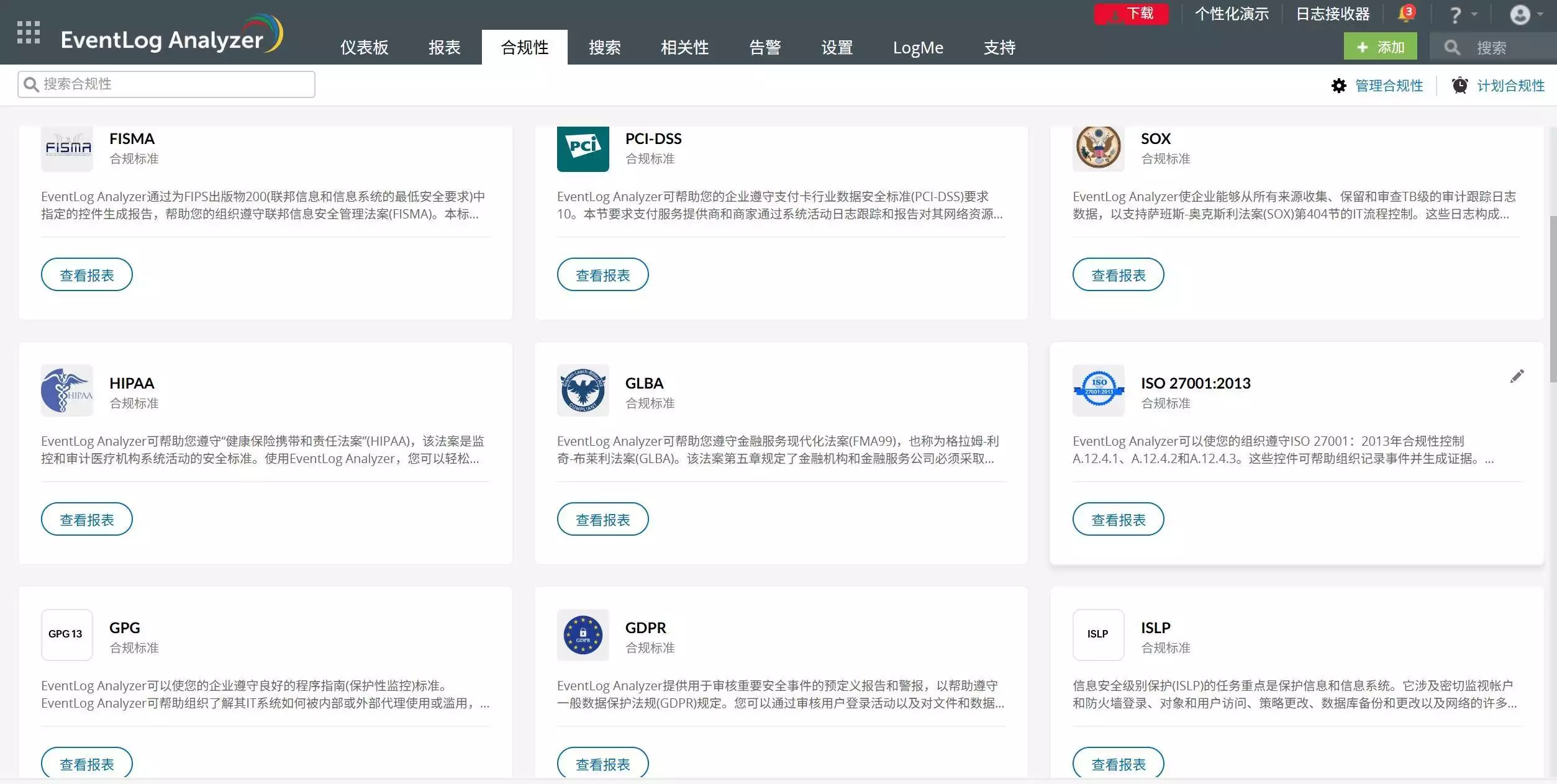Expand the user account avatar dropdown
The height and width of the screenshot is (784, 1557).
coord(1527,15)
